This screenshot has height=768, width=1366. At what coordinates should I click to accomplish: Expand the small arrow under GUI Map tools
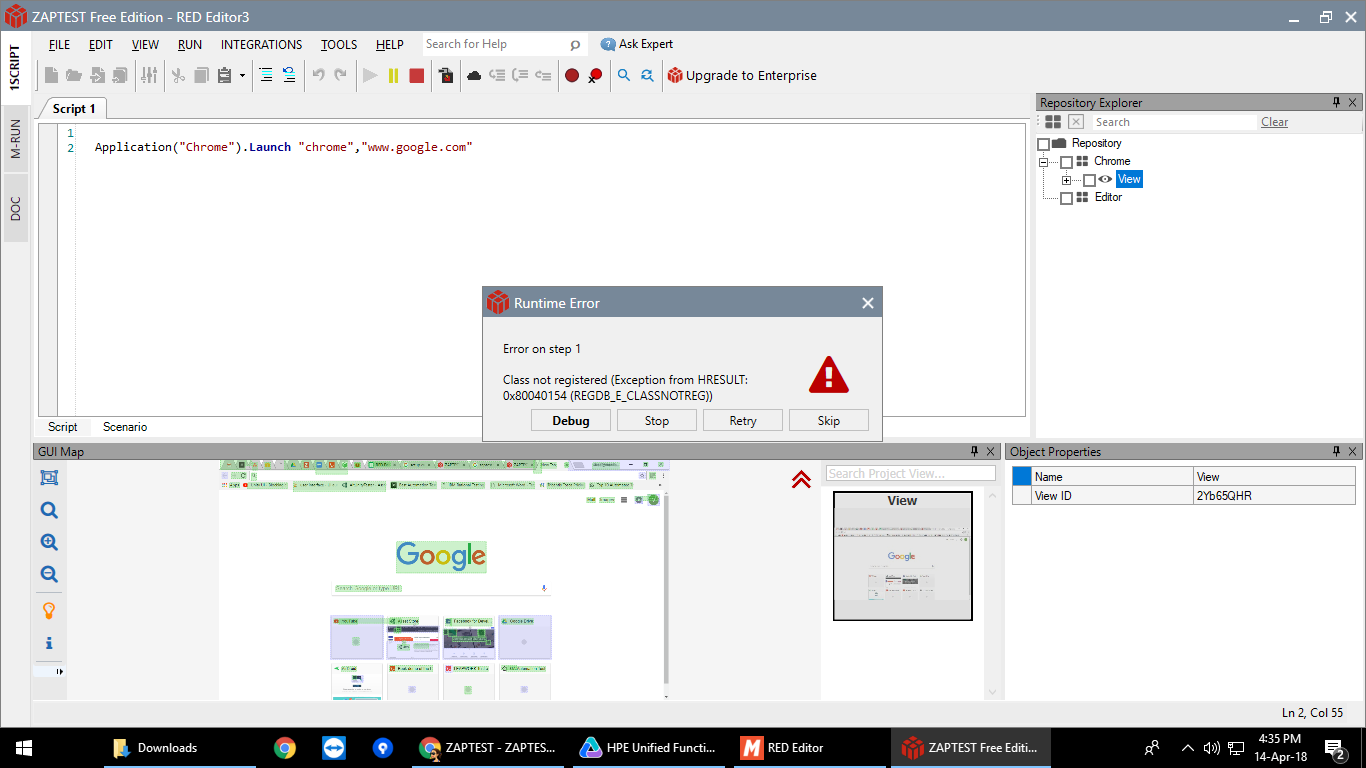(x=60, y=672)
